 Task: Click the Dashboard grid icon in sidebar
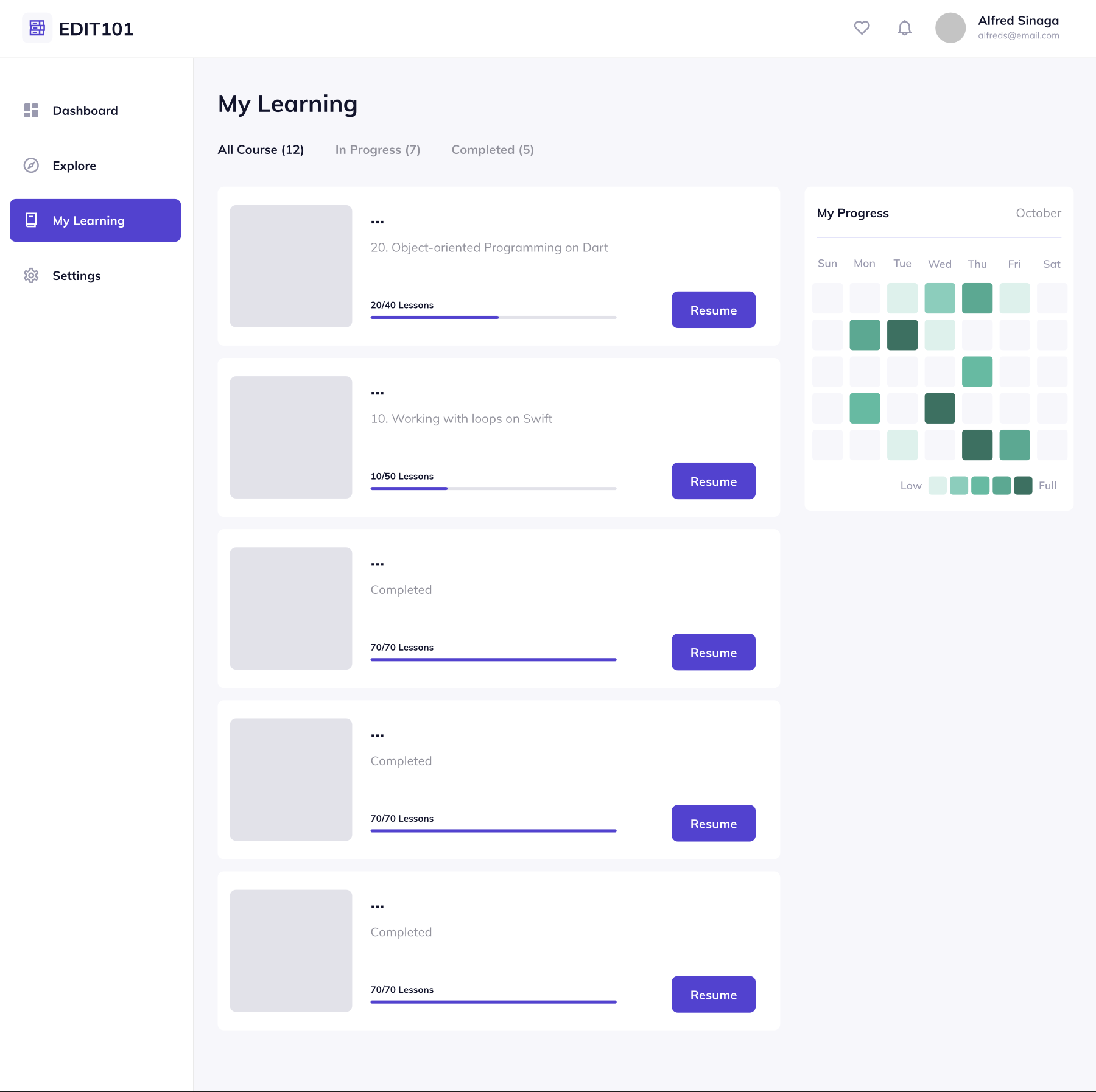pyautogui.click(x=31, y=110)
